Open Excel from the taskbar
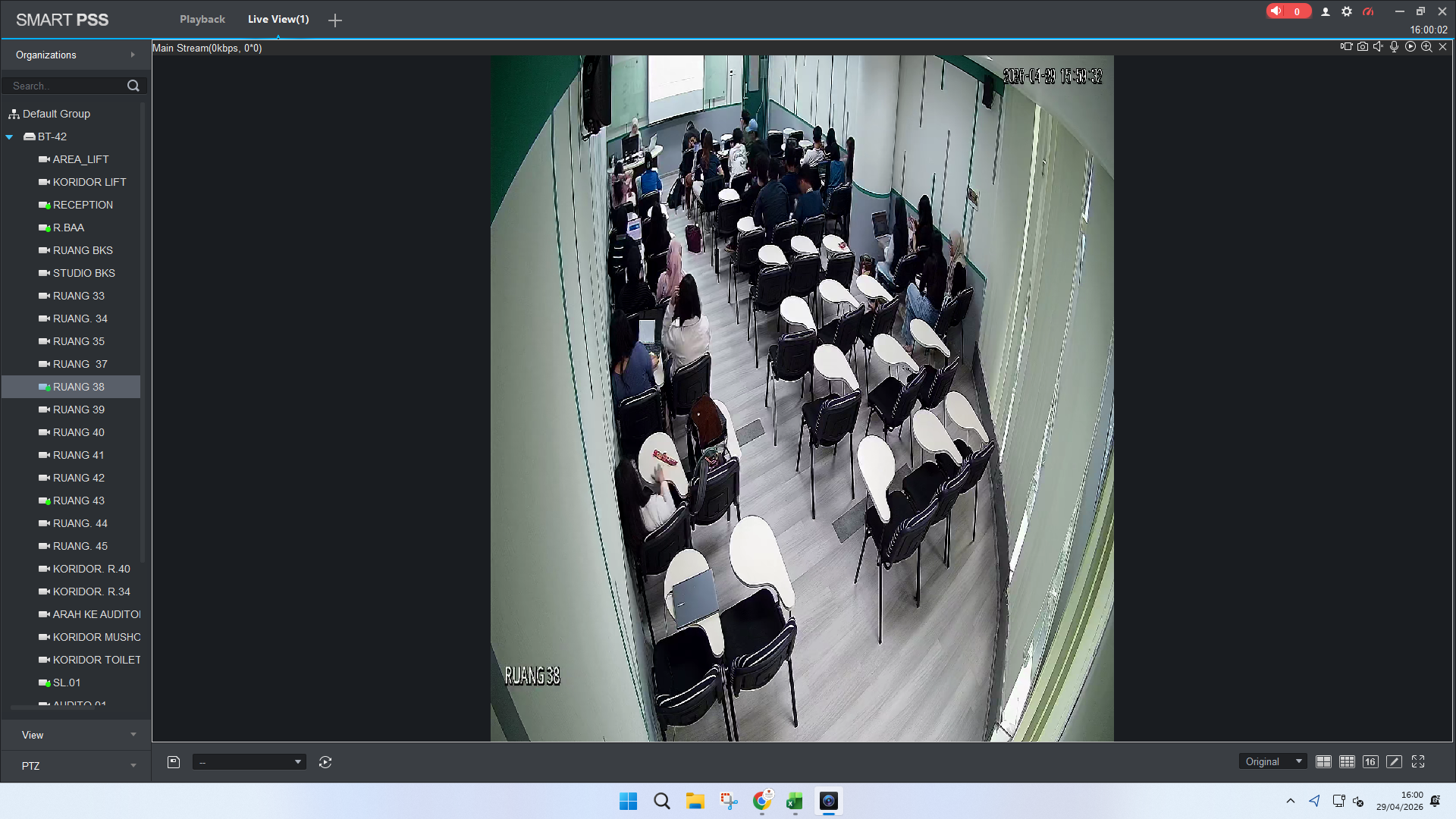This screenshot has width=1456, height=819. click(x=795, y=802)
